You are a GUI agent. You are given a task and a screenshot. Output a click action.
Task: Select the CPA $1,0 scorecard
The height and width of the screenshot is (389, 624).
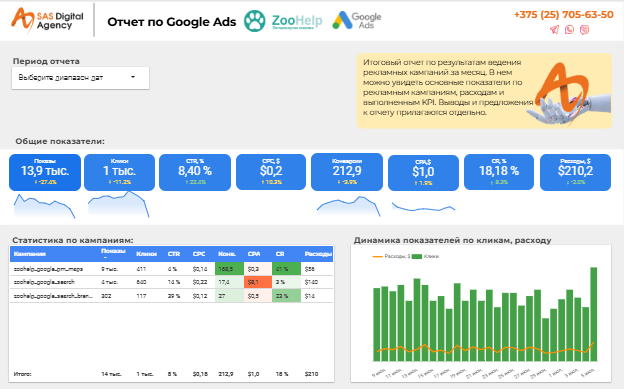coord(423,173)
